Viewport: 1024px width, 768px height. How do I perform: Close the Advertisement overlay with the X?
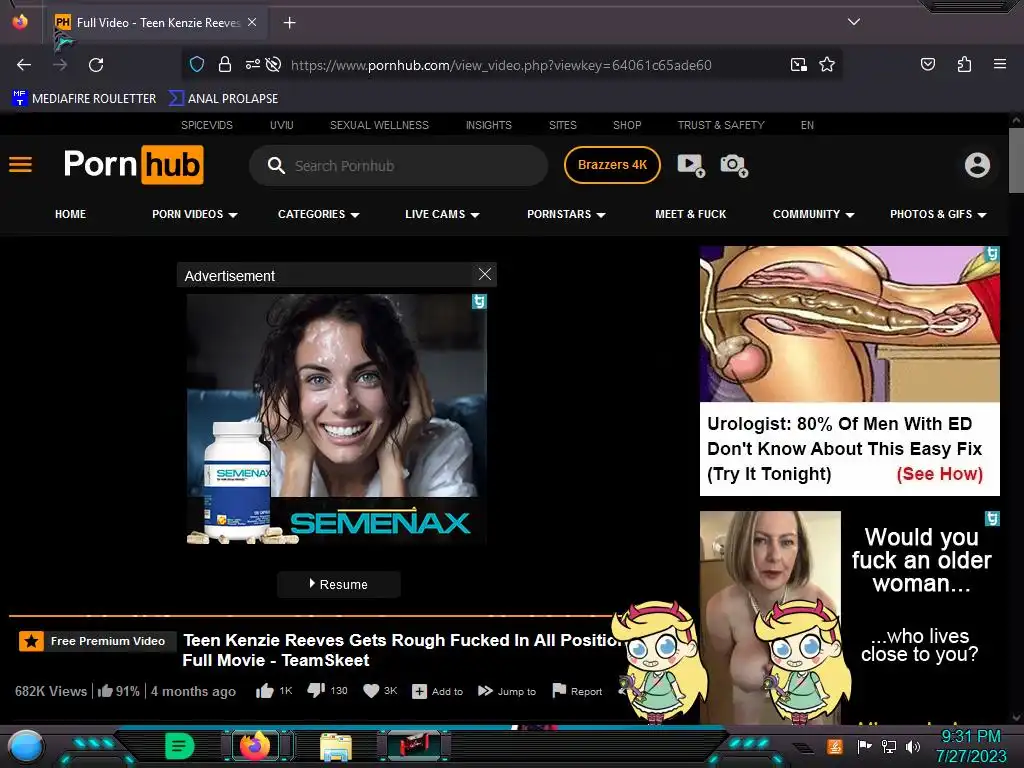485,274
